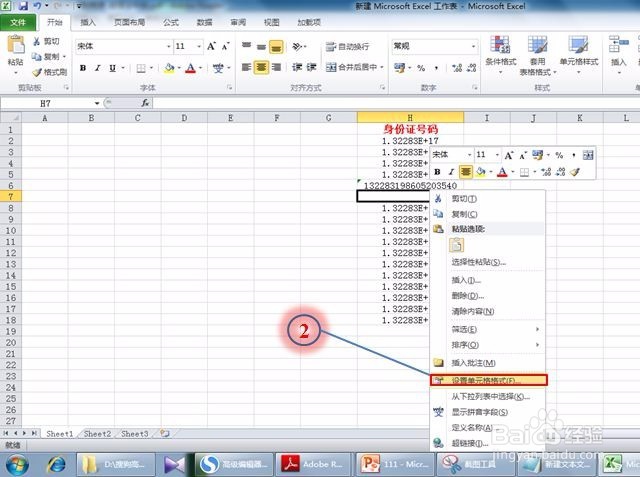Click the paste option clipboard icon in context menu

tap(456, 245)
